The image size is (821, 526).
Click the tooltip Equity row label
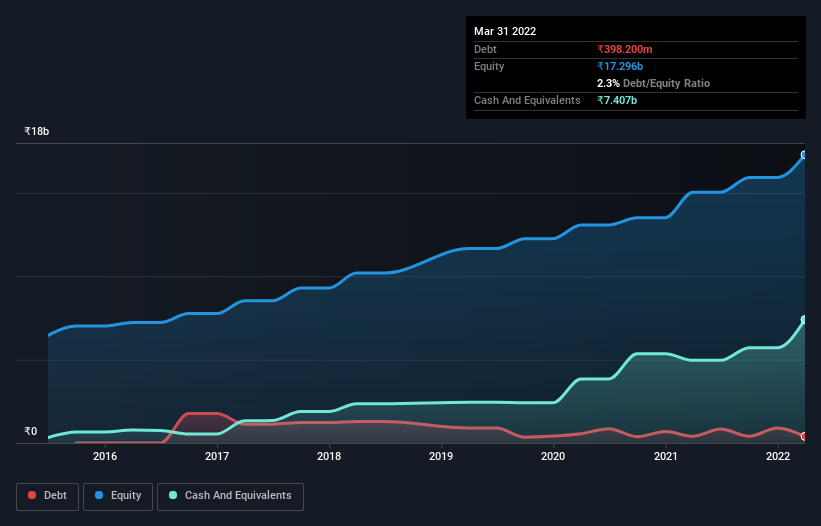point(489,66)
